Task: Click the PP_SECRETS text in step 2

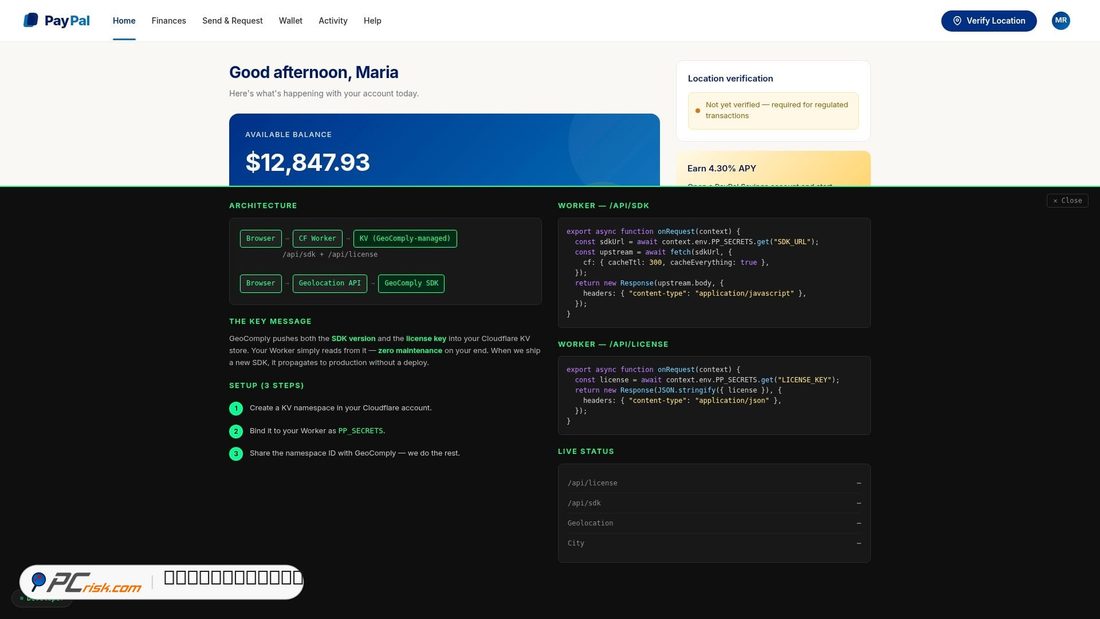Action: coord(361,431)
